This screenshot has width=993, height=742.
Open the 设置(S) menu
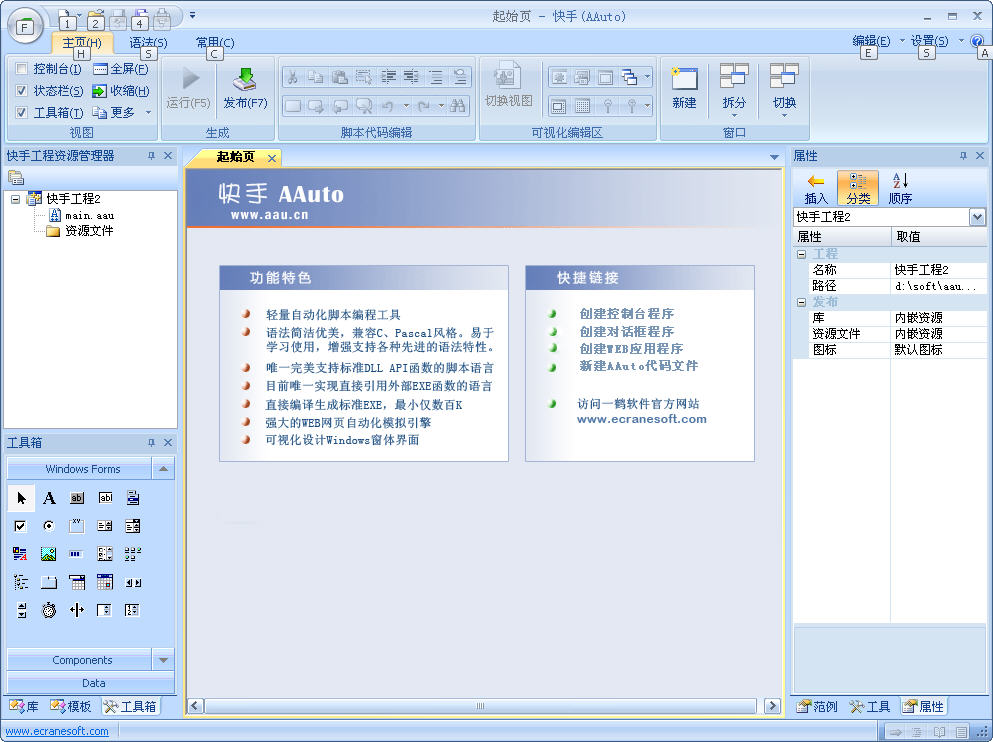pyautogui.click(x=929, y=41)
